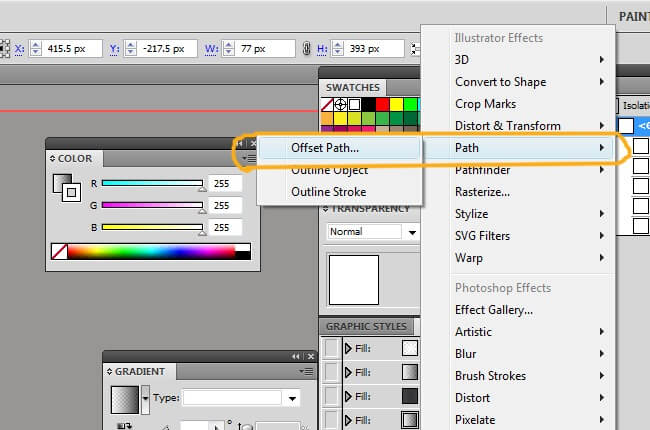Select the None swatch in the Color panel
Image resolution: width=650 pixels, height=430 pixels.
pos(59,253)
